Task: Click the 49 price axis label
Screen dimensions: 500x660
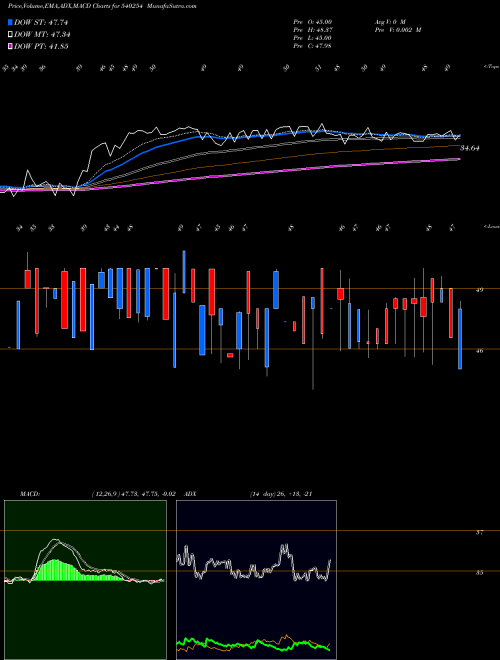Action: (x=479, y=290)
